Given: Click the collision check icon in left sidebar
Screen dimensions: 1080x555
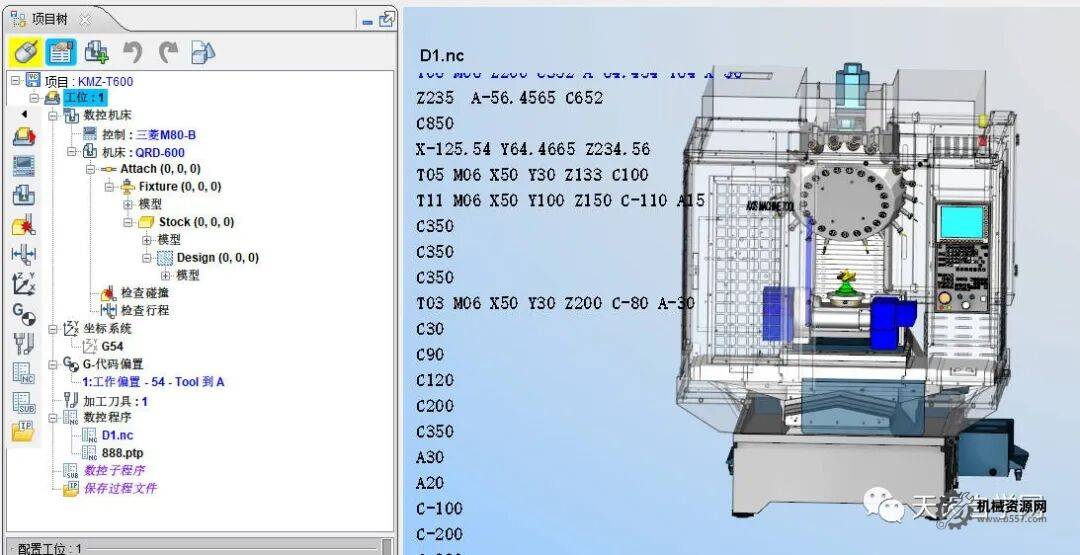Looking at the screenshot, I should (x=23, y=225).
